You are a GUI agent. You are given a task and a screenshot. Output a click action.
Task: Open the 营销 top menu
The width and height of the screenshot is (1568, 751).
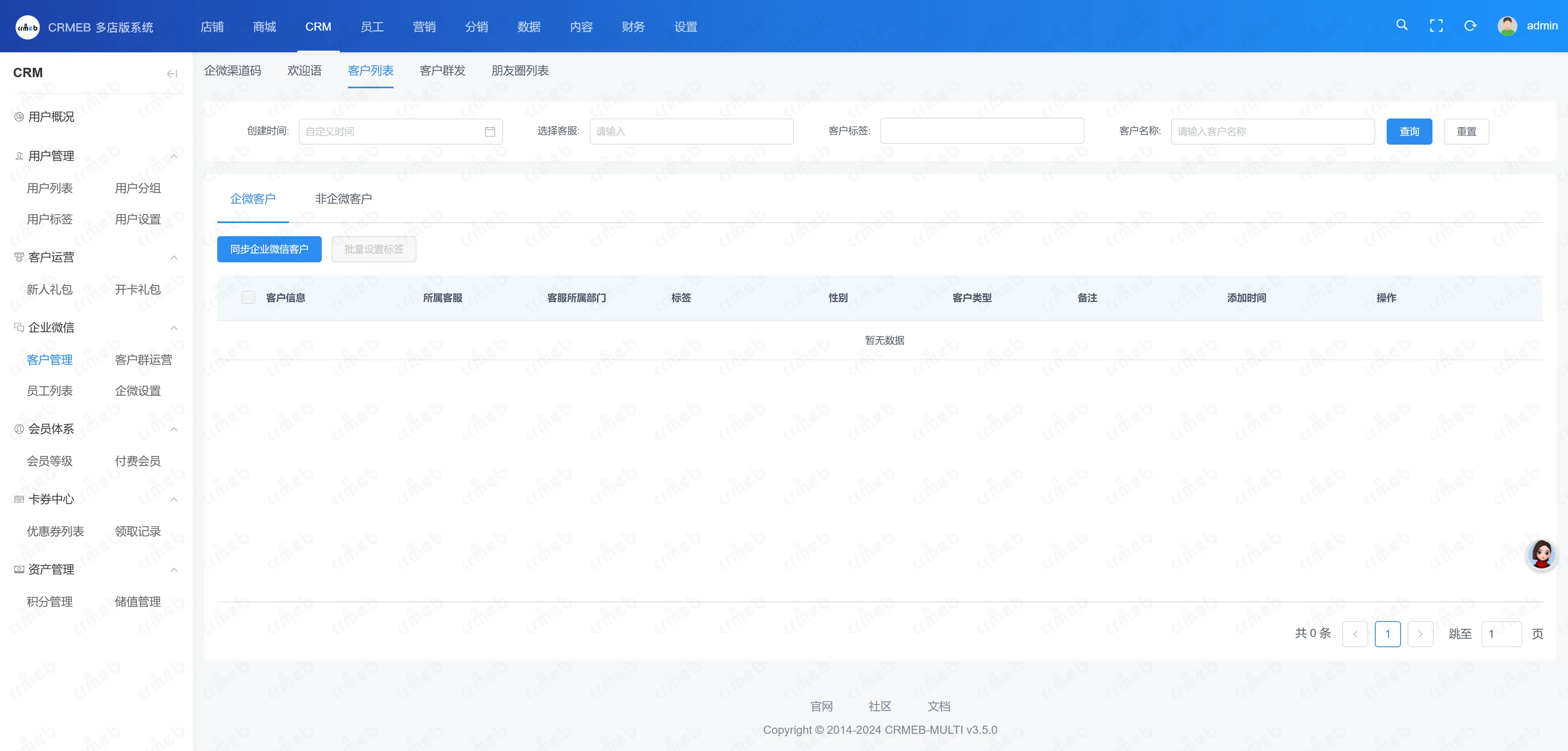(x=424, y=27)
